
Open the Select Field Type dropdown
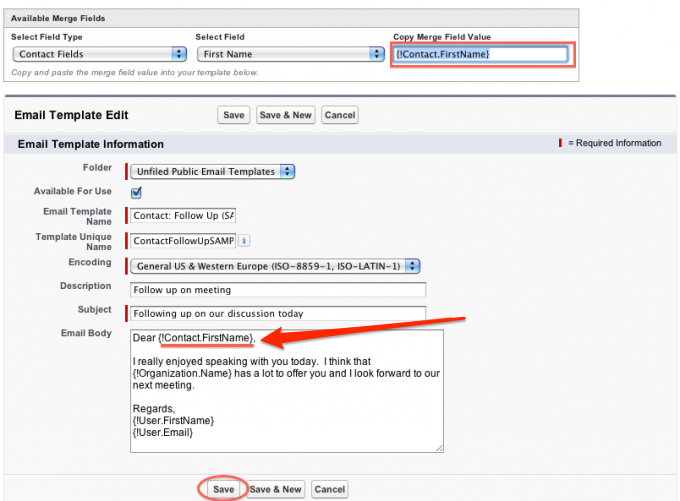click(99, 54)
